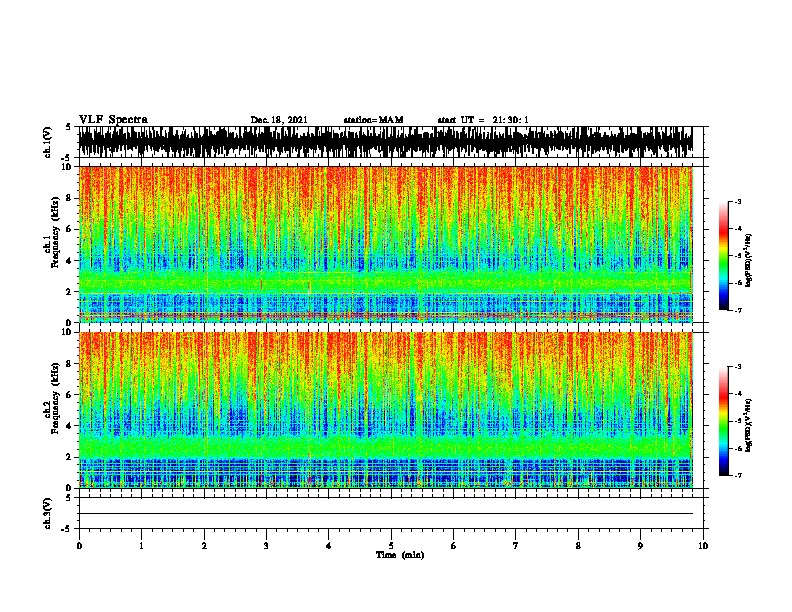Screen dimensions: 792x612
Task: Click the time axis tick label "7"
Action: (516, 546)
